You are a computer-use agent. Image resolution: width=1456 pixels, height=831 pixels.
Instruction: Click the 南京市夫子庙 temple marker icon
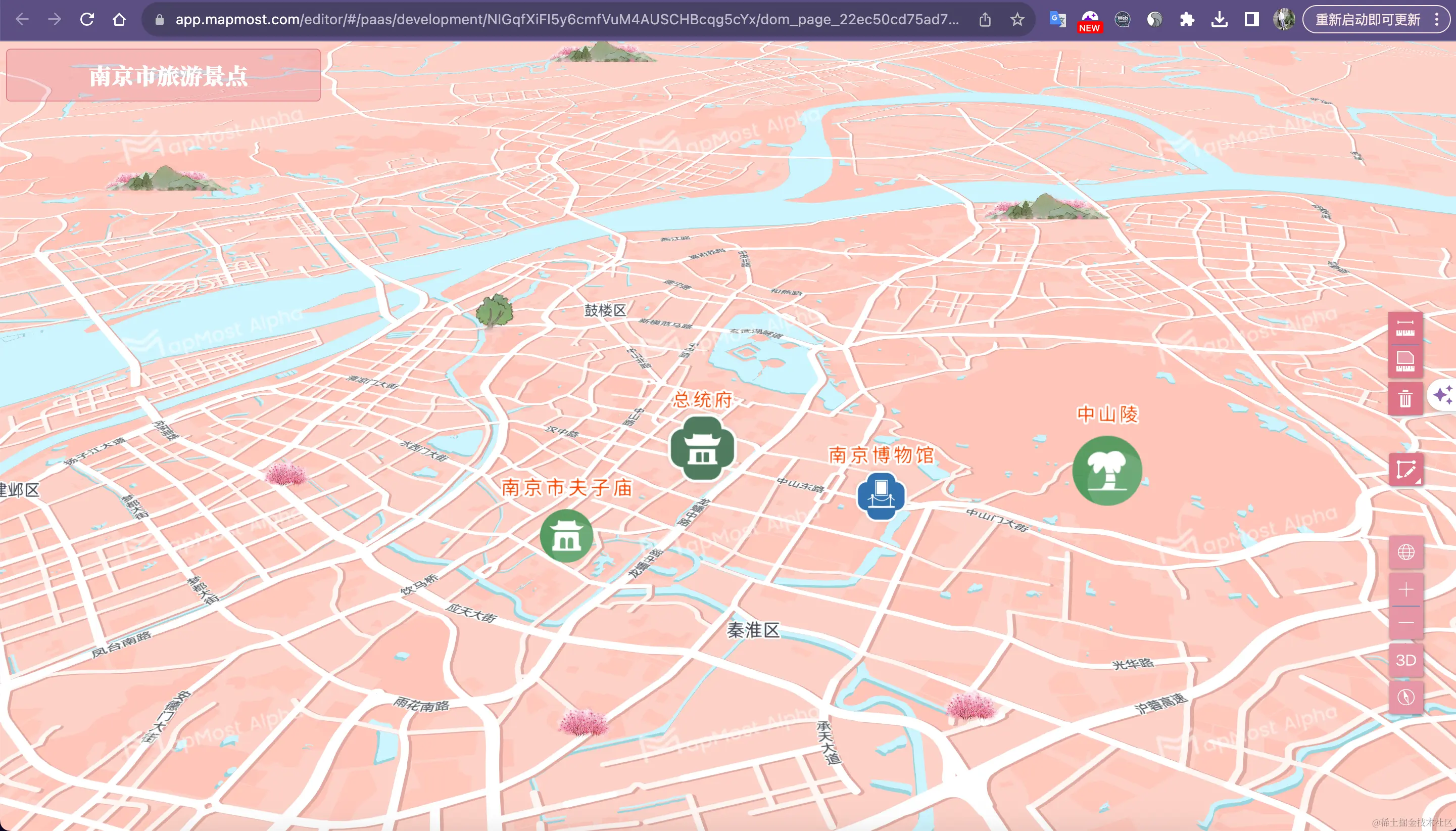pos(566,536)
